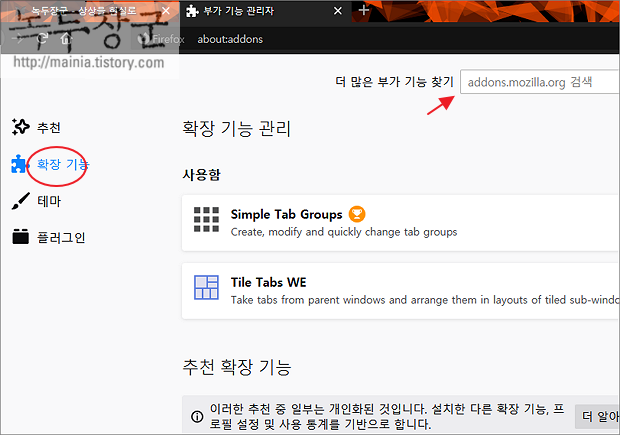Click the blue puzzle piece extensions icon
620x435 pixels.
[19, 164]
